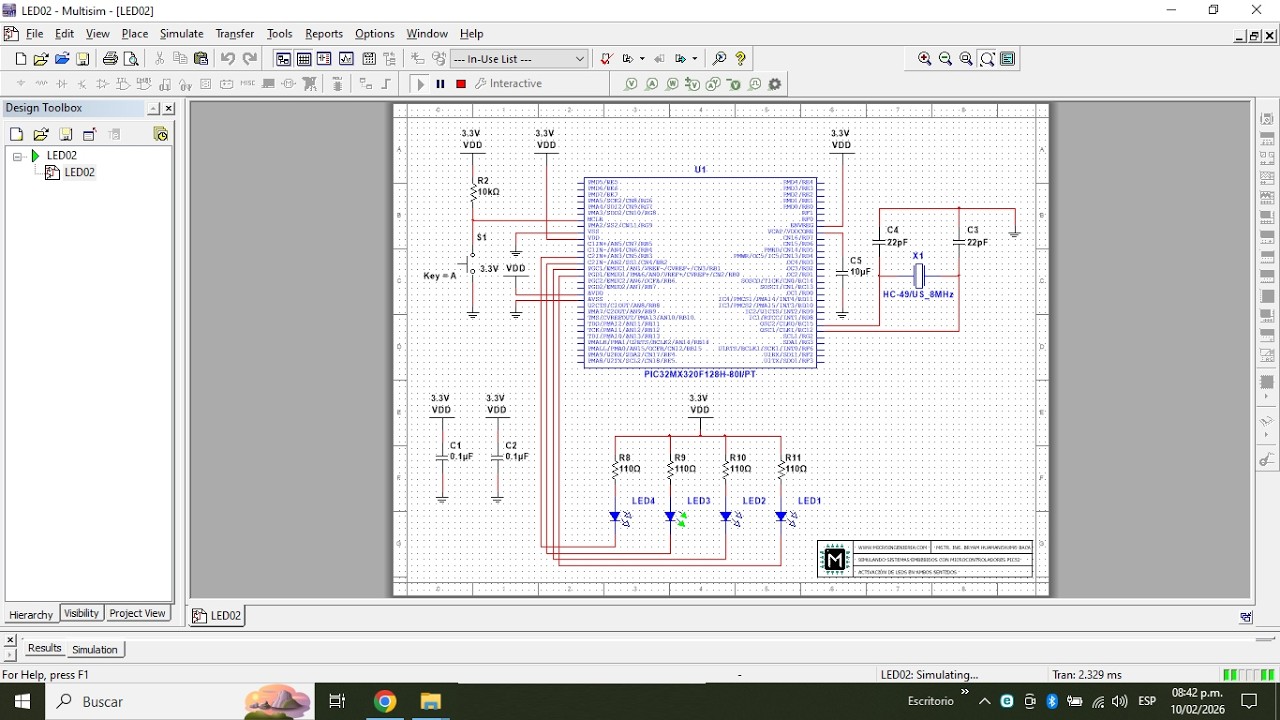This screenshot has width=1280, height=720.
Task: Click the Print icon in toolbar
Action: tap(110, 59)
